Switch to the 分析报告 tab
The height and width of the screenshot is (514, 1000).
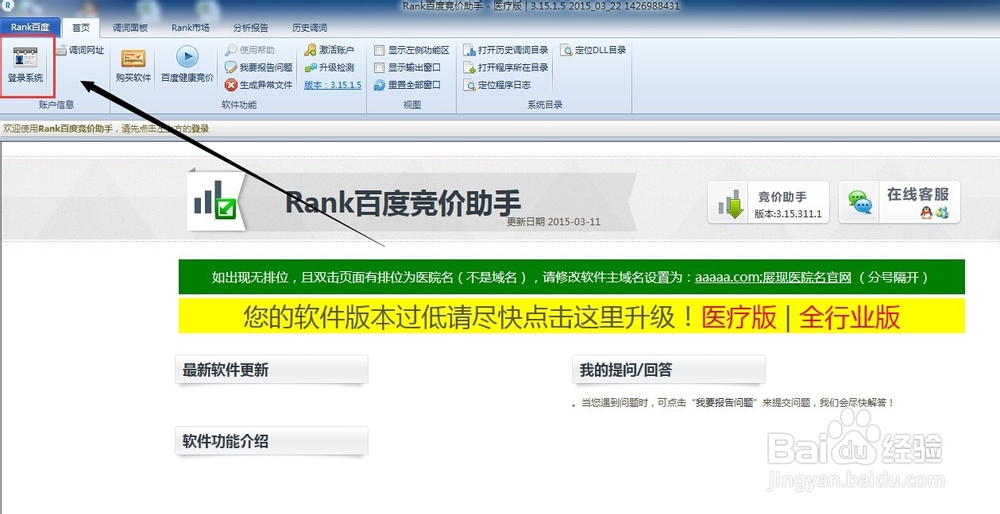[251, 27]
